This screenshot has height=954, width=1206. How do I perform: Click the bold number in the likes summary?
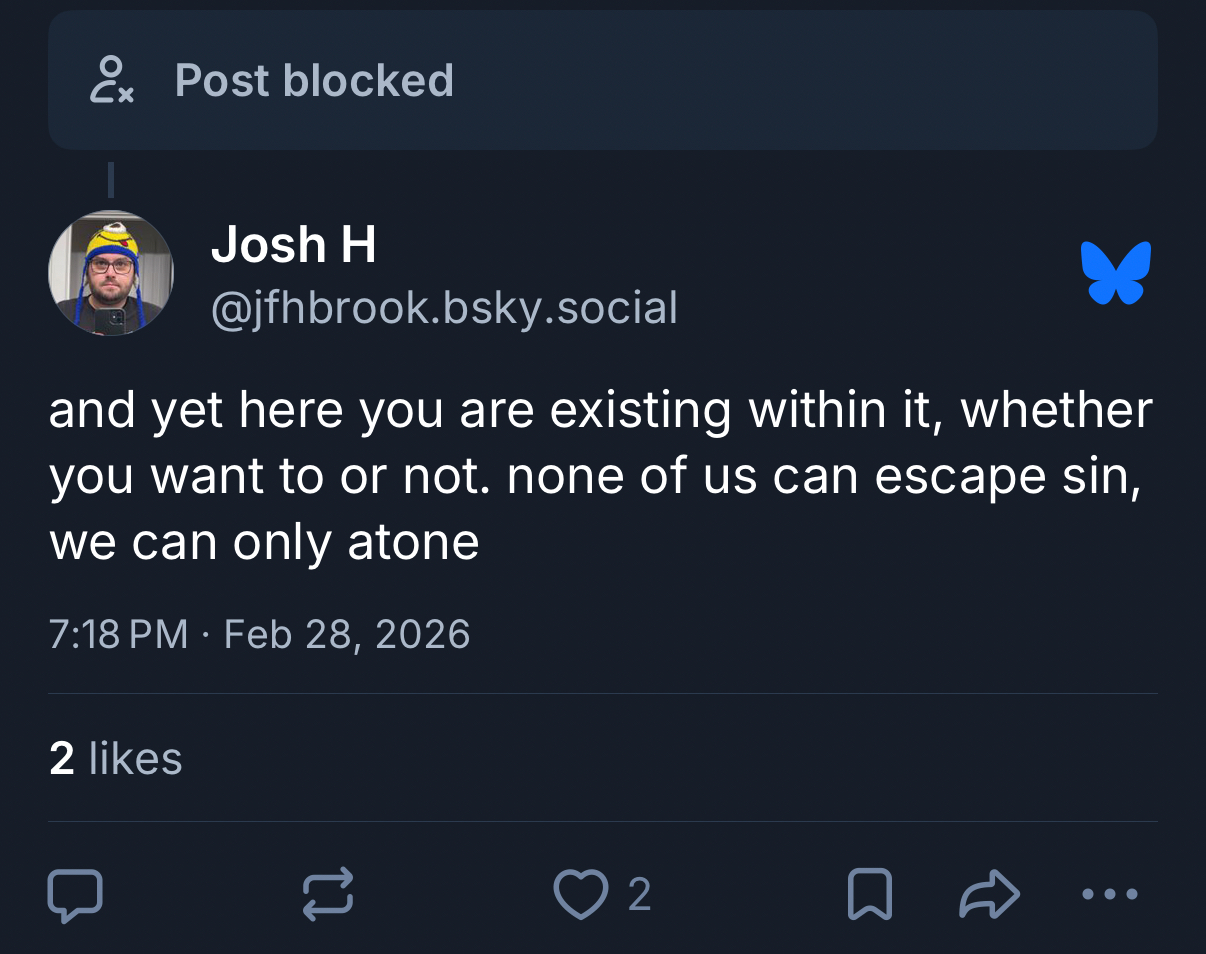pos(62,758)
